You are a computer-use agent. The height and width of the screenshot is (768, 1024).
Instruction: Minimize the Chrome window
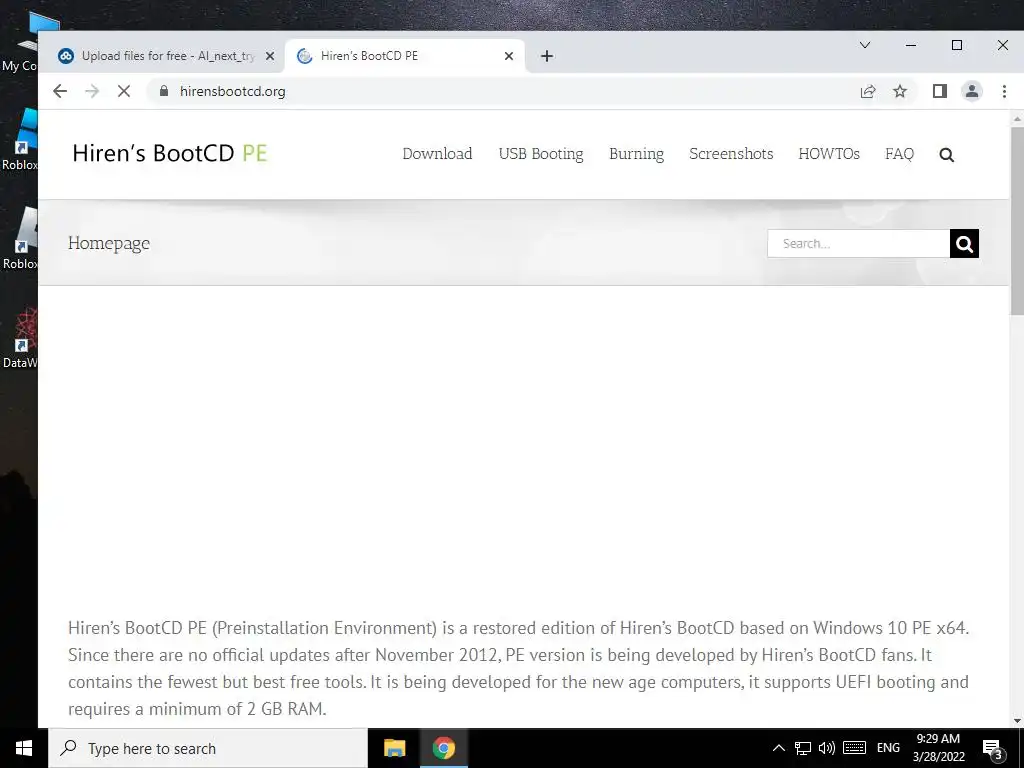911,45
